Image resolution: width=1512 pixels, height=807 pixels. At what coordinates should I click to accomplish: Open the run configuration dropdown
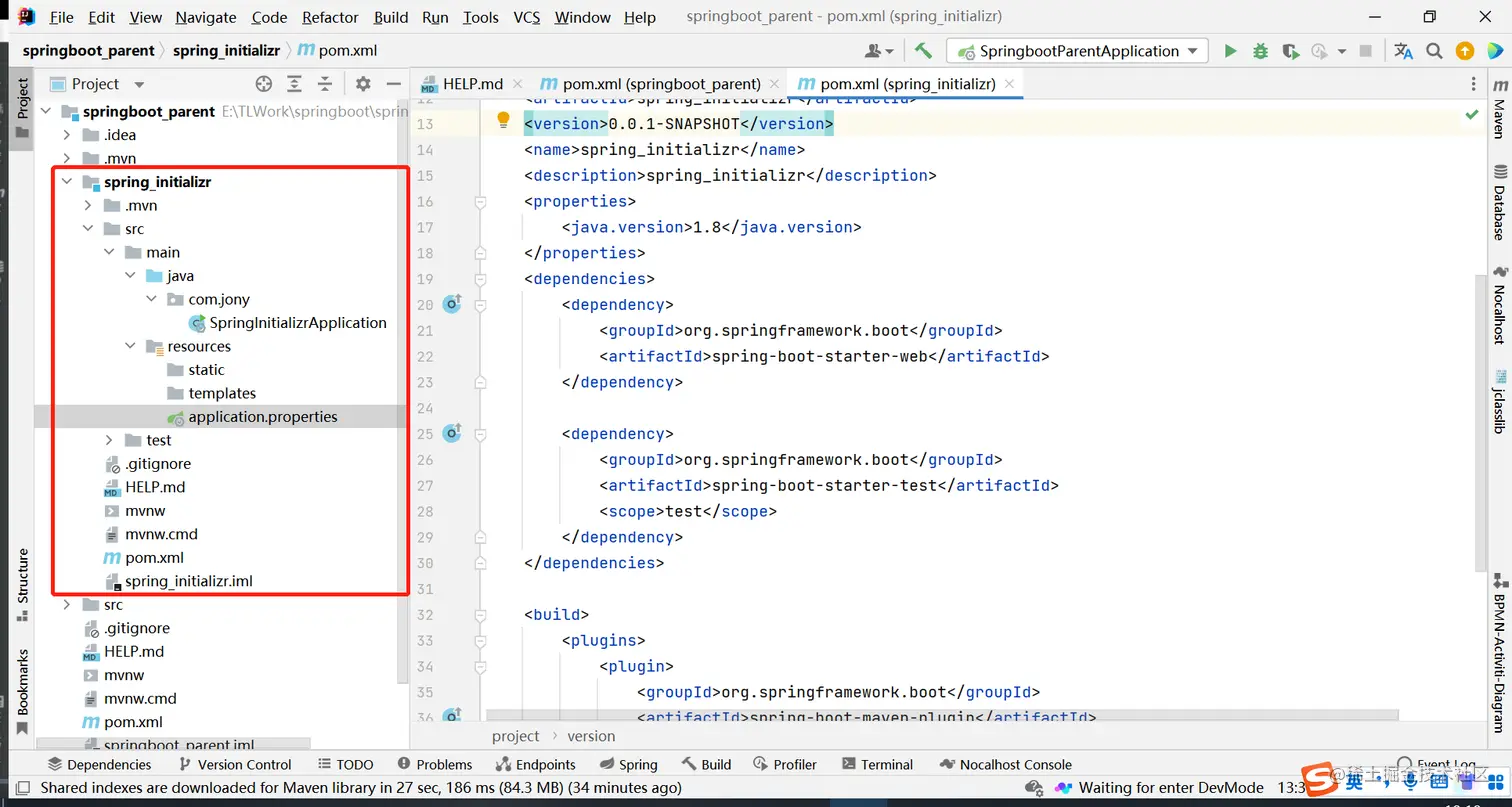[x=1078, y=51]
